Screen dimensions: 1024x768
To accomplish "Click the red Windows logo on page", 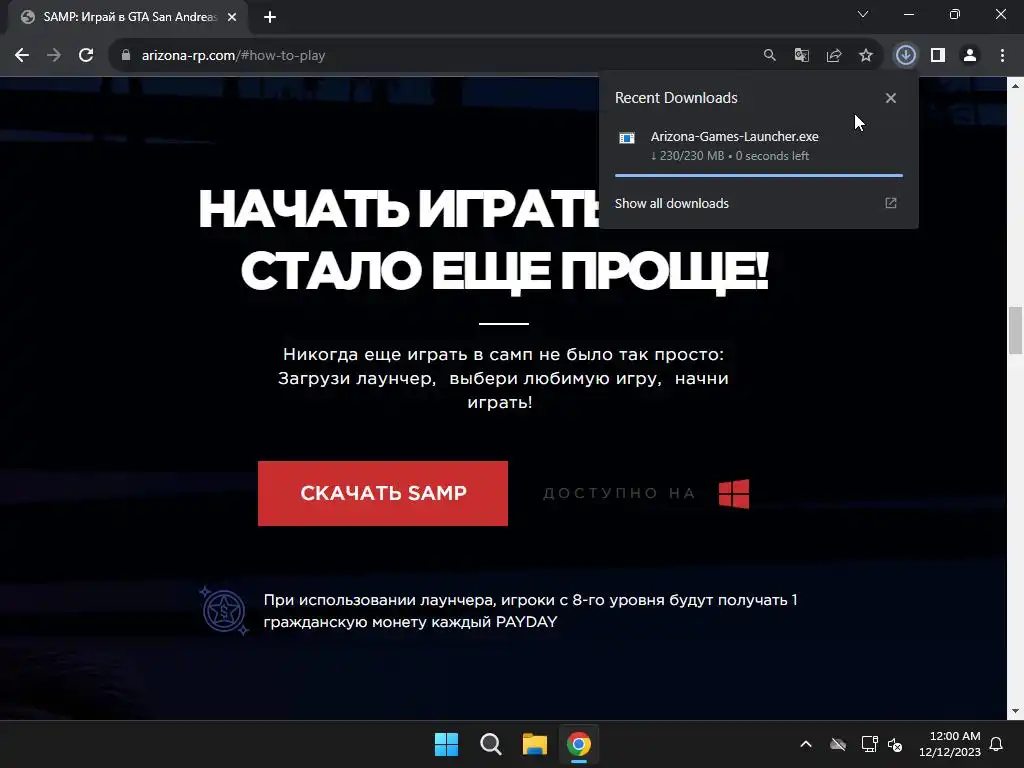I will click(x=734, y=494).
